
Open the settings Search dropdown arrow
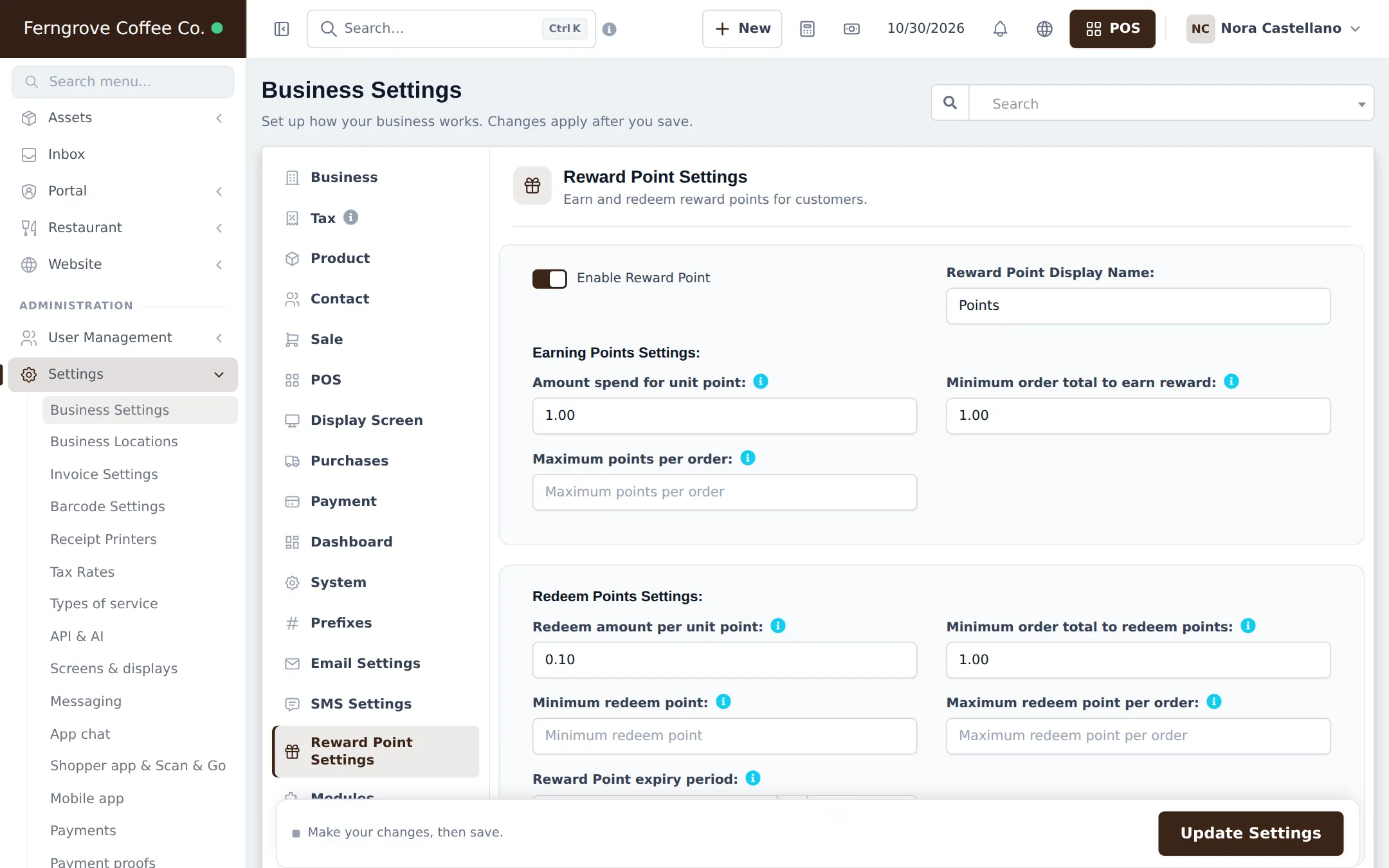pos(1361,104)
